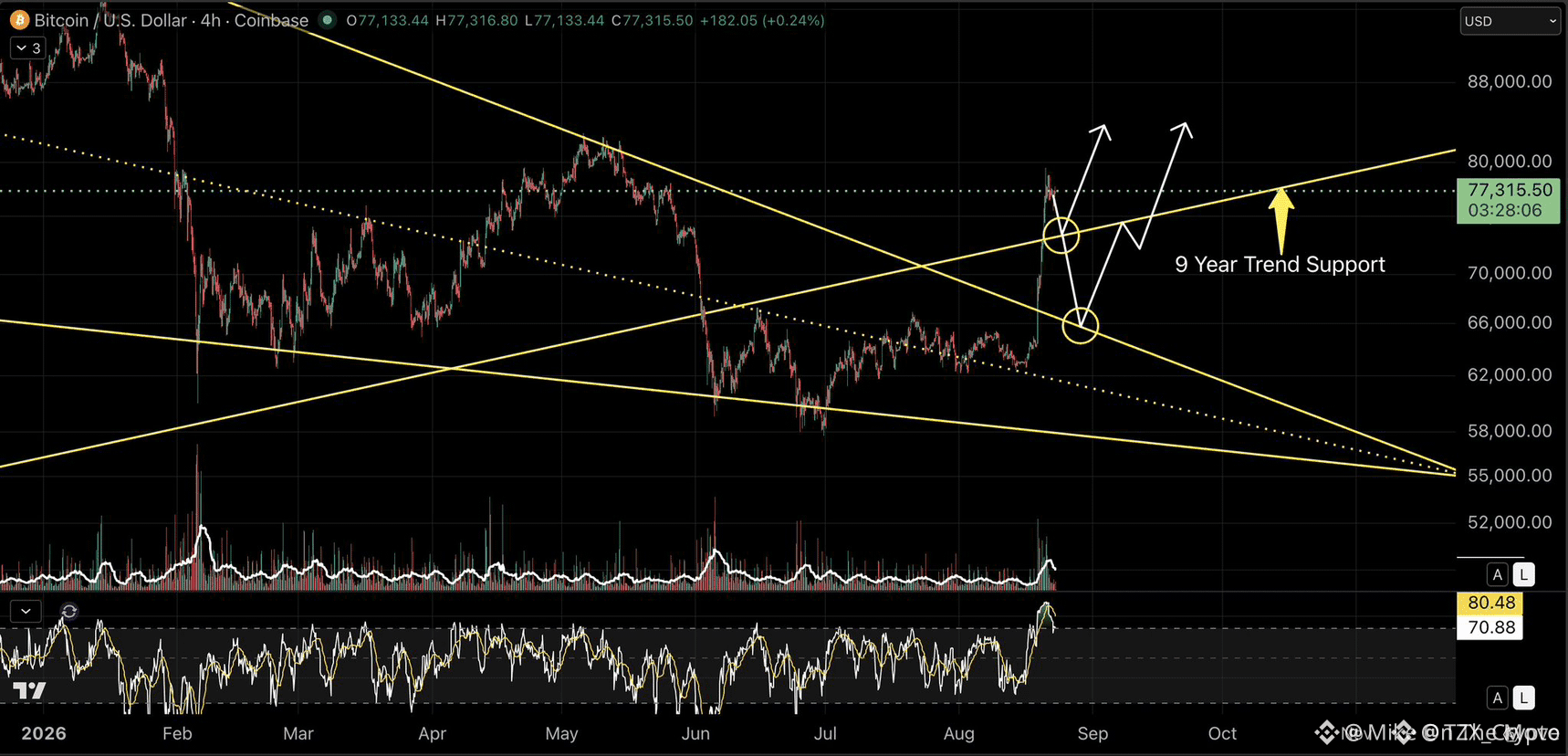Click the low price value L77,133.44

tap(564, 20)
